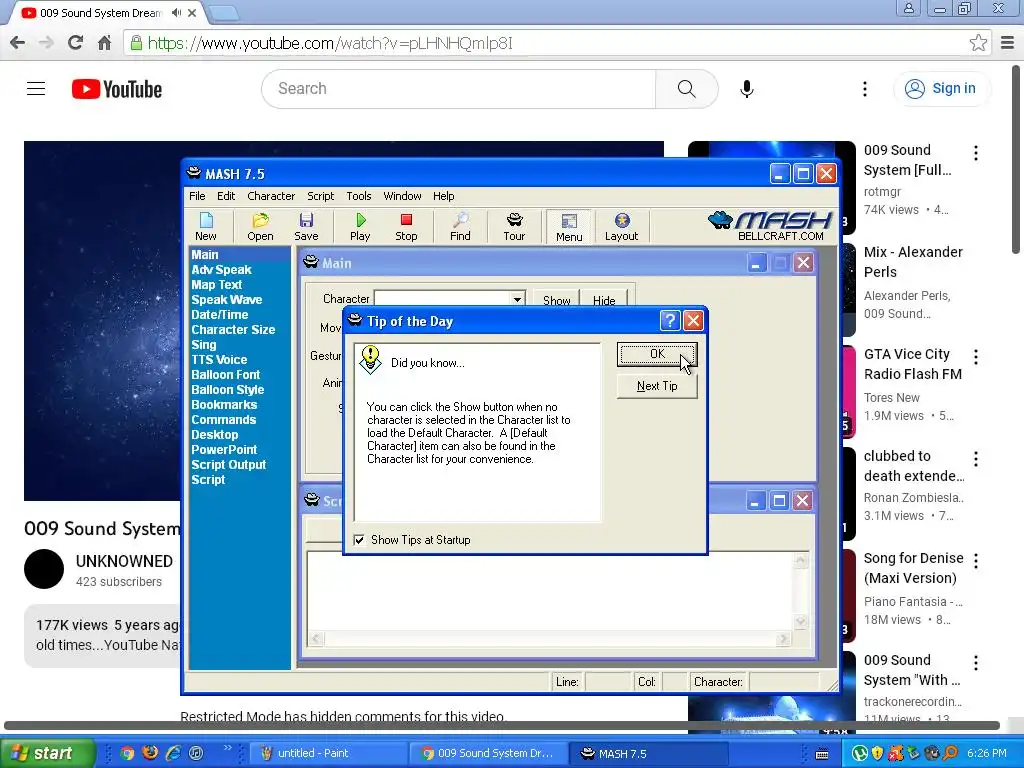Open the clubbed to death extended video
The width and height of the screenshot is (1024, 768).
914,466
